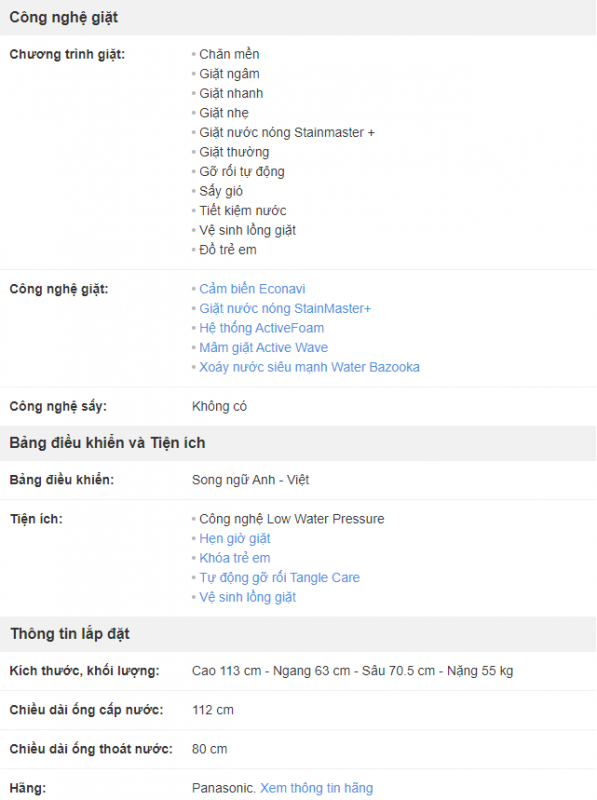Screen dimensions: 597x800
Task: Open the Cảm biến Econavi link
Action: 252,289
